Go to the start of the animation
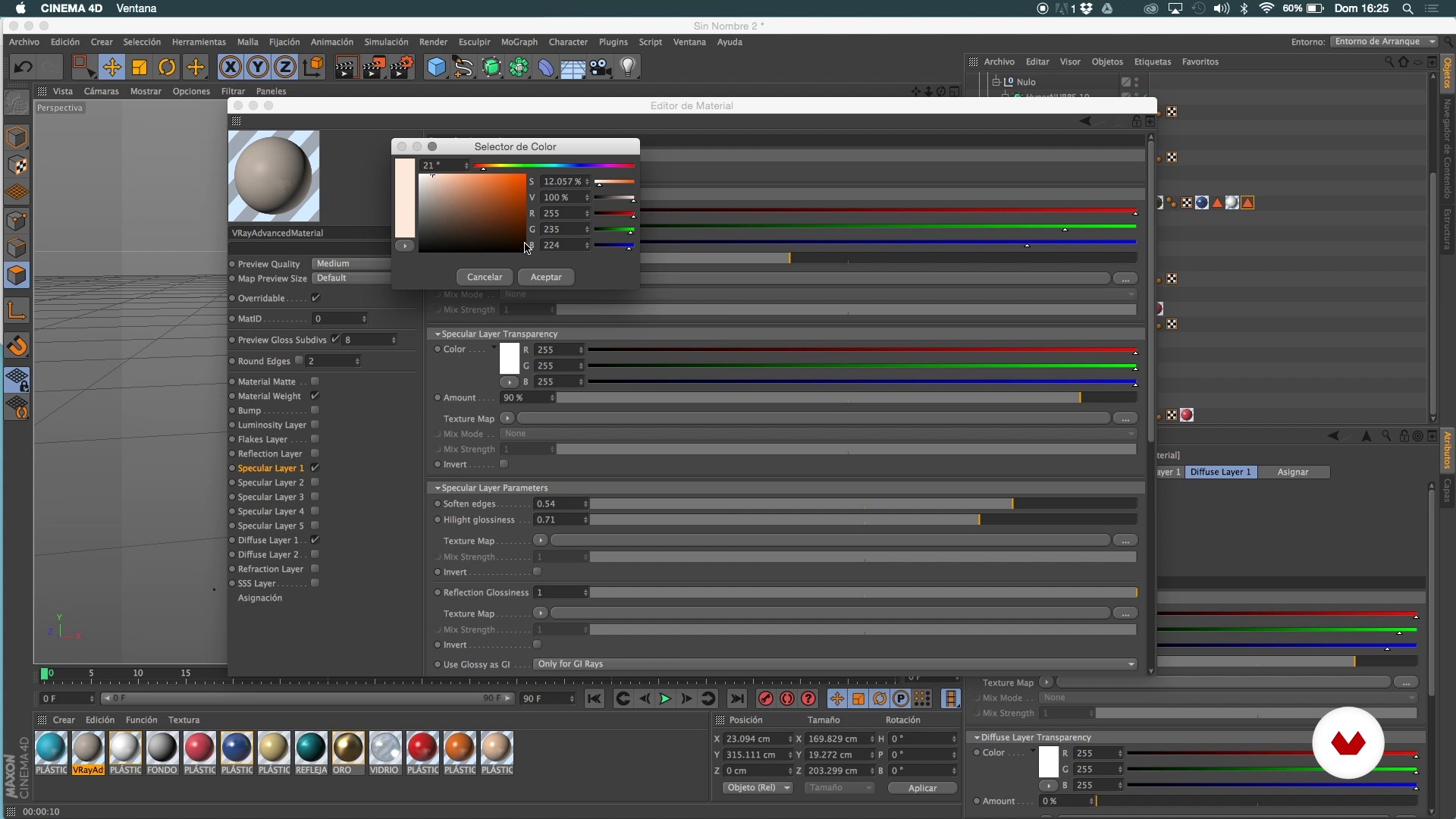1456x819 pixels. pos(595,698)
